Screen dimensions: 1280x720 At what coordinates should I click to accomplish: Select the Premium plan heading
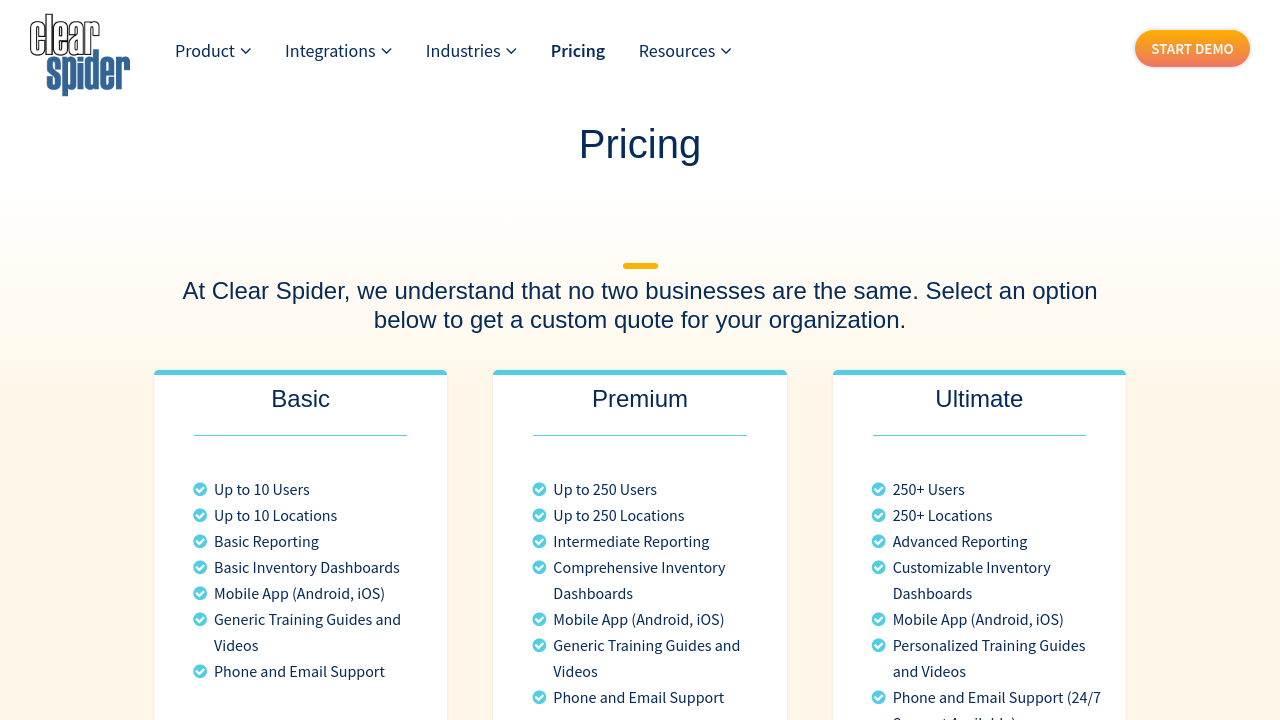tap(640, 399)
